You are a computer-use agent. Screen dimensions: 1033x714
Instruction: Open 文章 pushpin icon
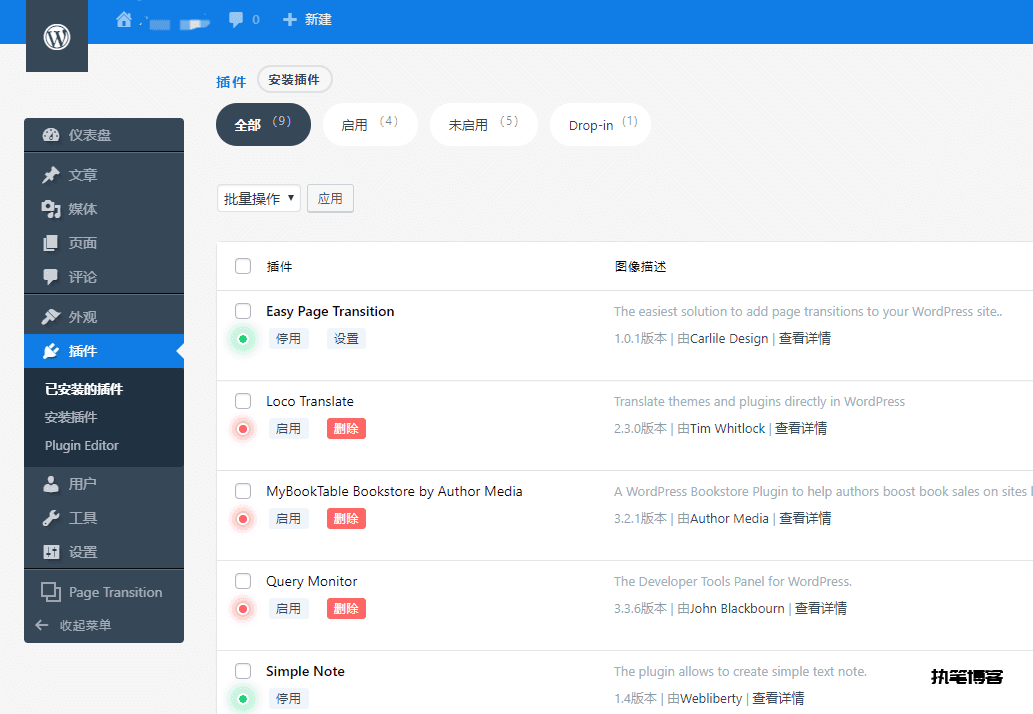[x=51, y=175]
